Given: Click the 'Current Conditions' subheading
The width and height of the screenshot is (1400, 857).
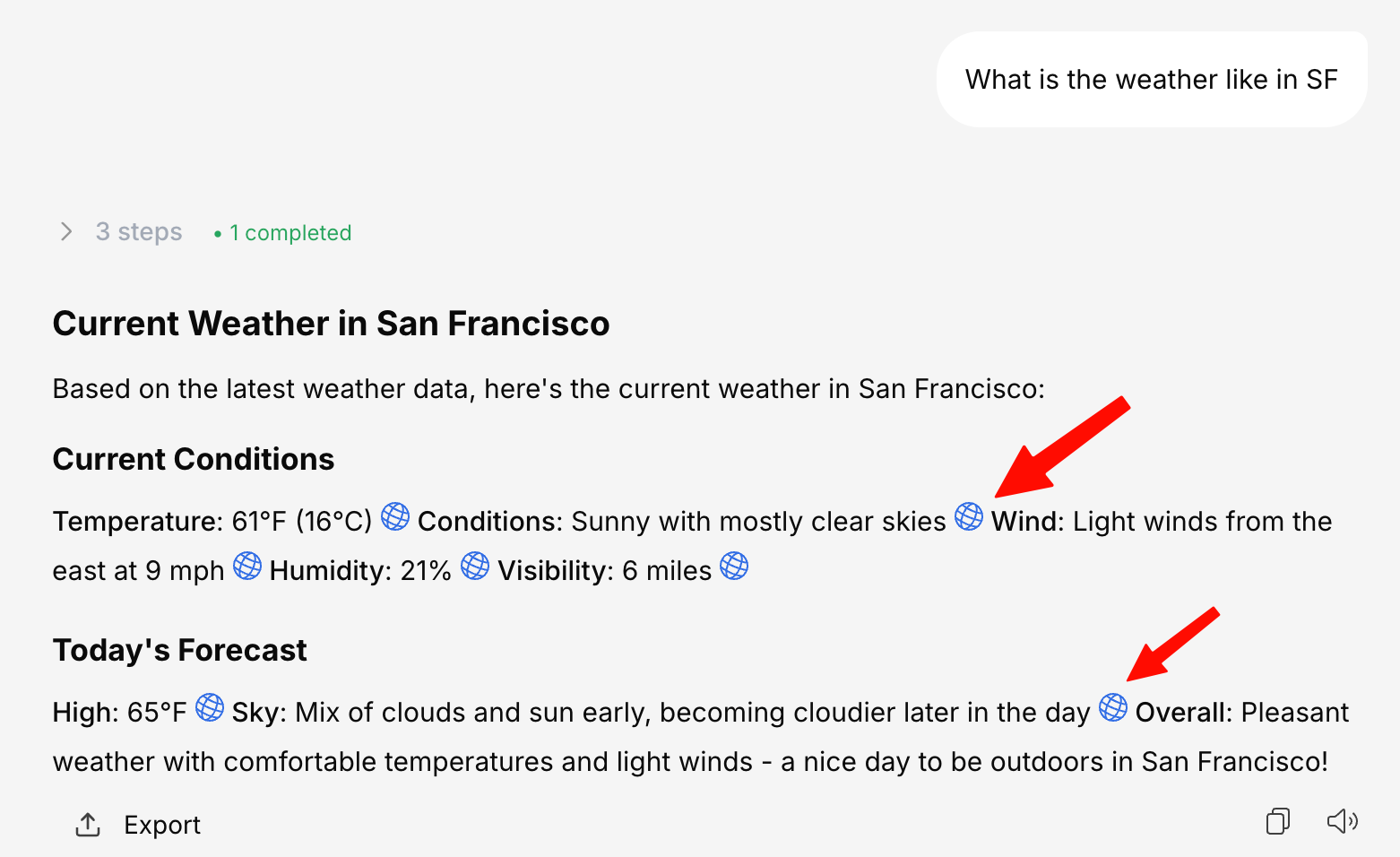Looking at the screenshot, I should [x=194, y=459].
